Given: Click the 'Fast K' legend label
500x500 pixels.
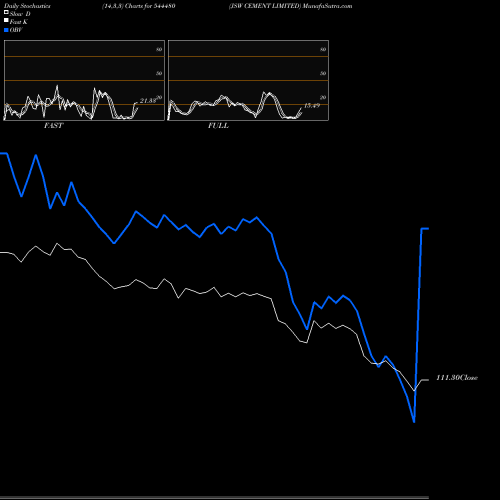Looking at the screenshot, I should coord(18,22).
